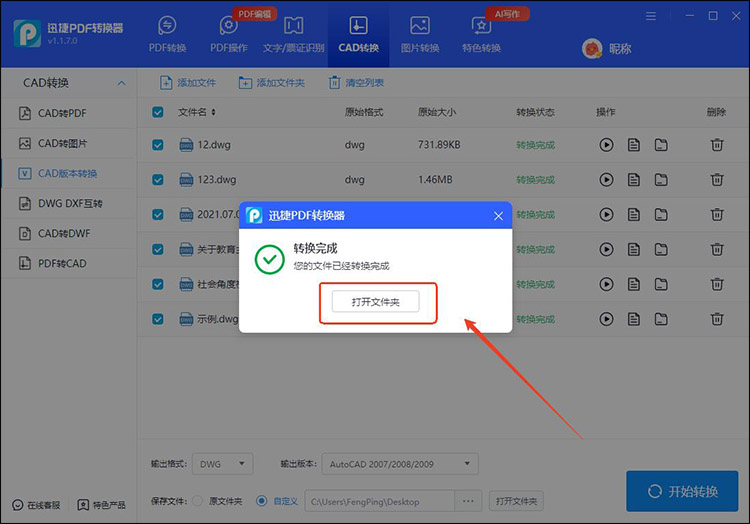Click 转换完成 status for 123.dwg
Image resolution: width=750 pixels, height=524 pixels.
point(535,180)
